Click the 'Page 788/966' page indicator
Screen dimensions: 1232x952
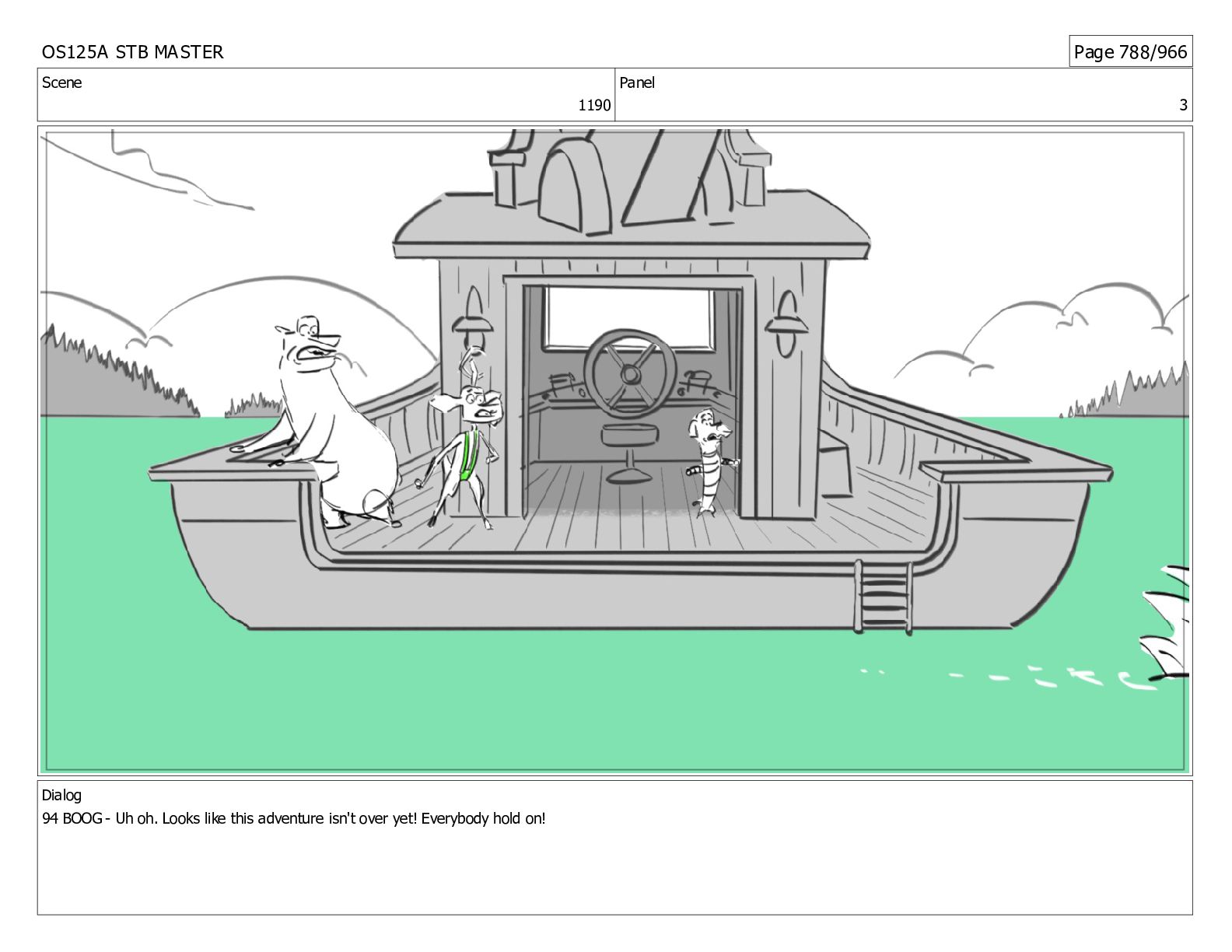[x=1130, y=52]
